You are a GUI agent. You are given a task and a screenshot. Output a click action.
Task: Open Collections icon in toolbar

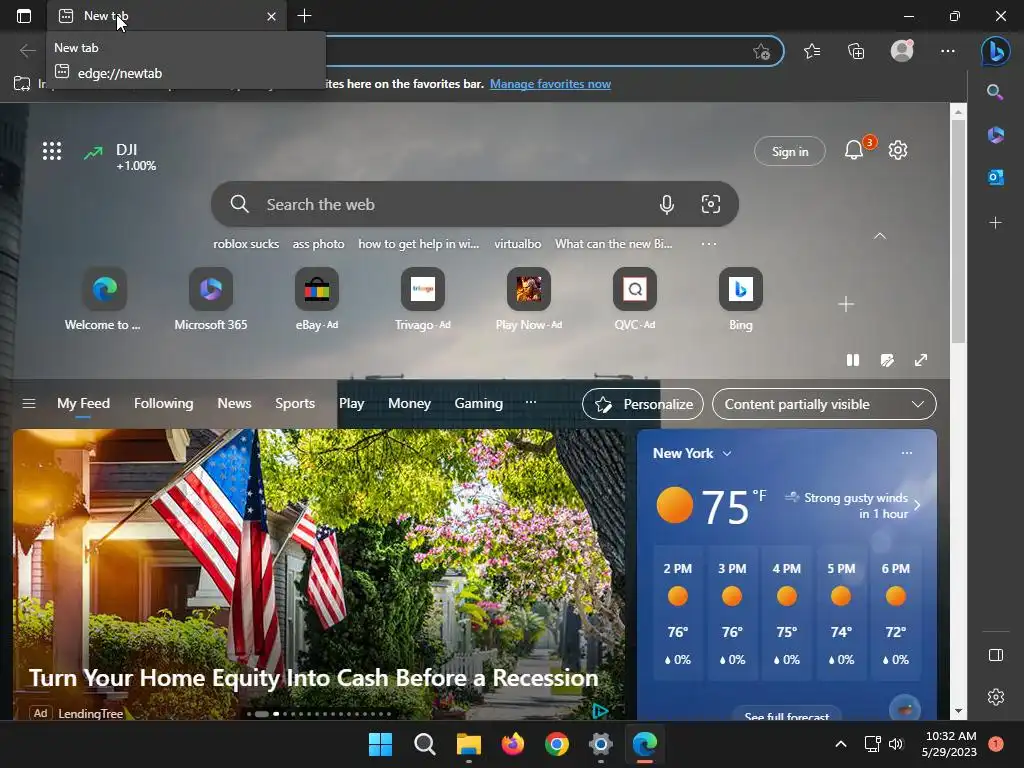(x=856, y=50)
